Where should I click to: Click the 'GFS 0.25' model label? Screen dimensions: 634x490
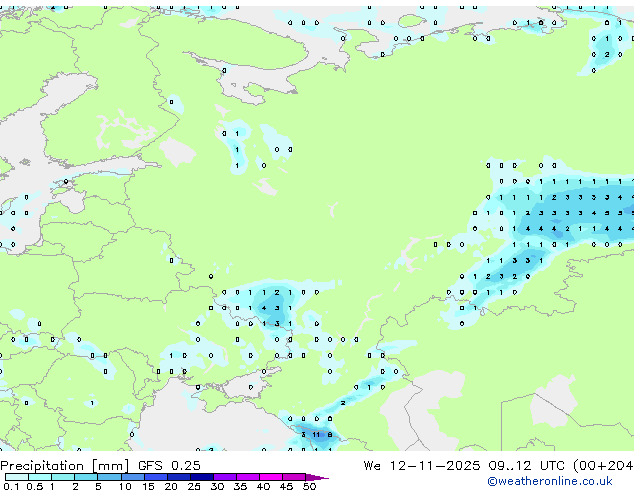pyautogui.click(x=169, y=465)
